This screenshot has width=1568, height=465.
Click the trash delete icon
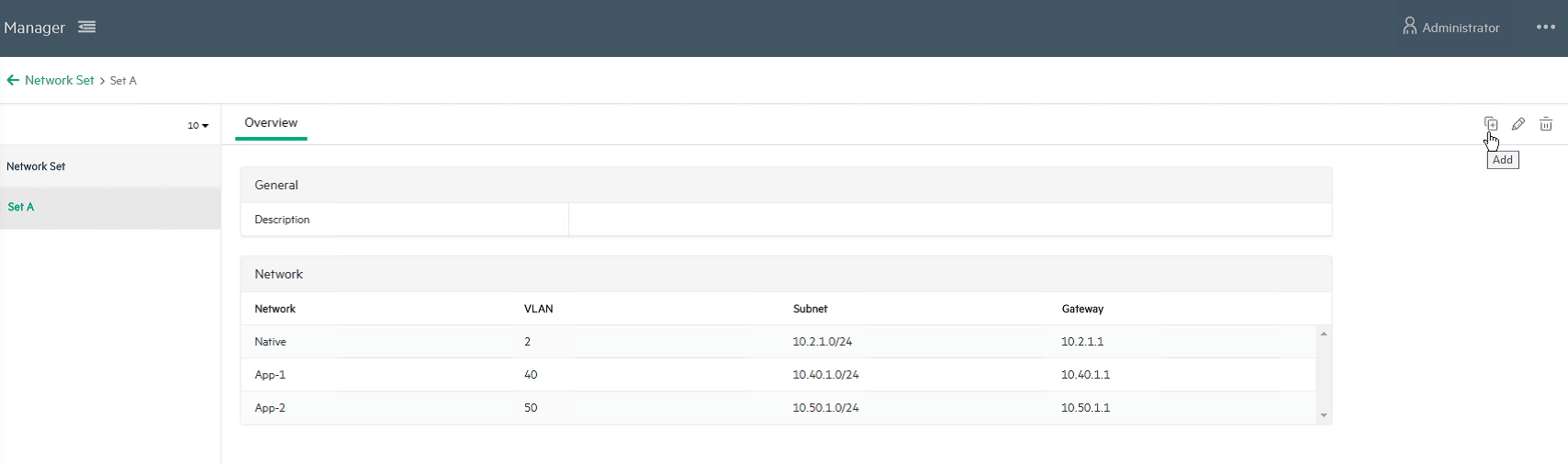click(1546, 124)
